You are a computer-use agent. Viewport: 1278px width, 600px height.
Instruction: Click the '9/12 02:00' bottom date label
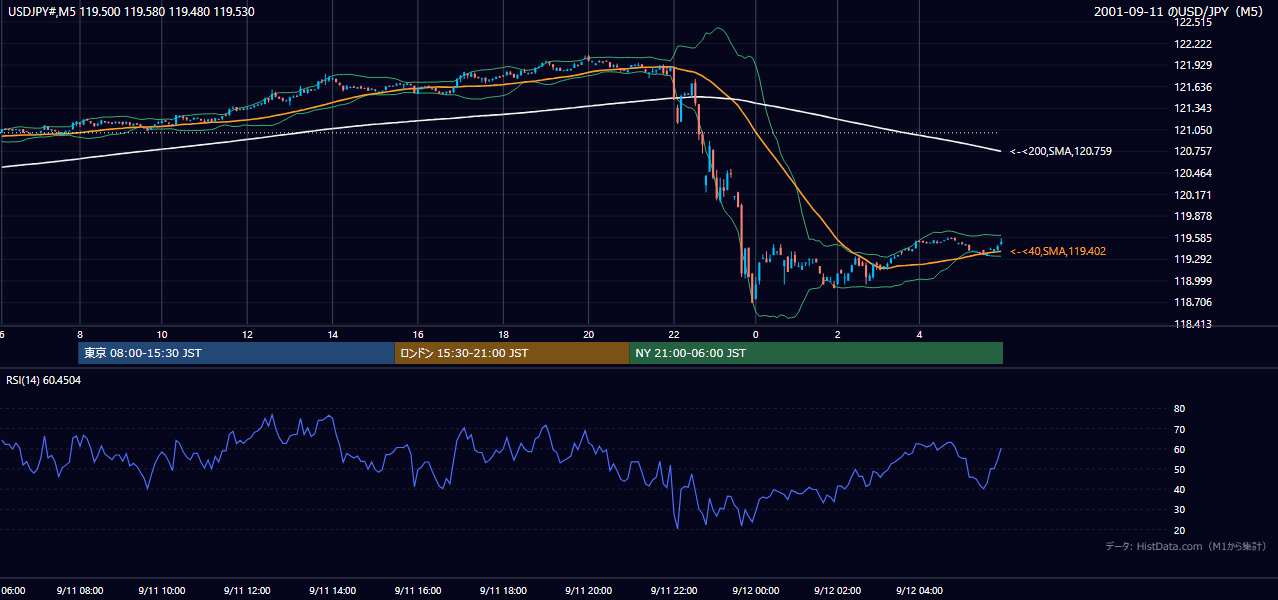point(837,591)
